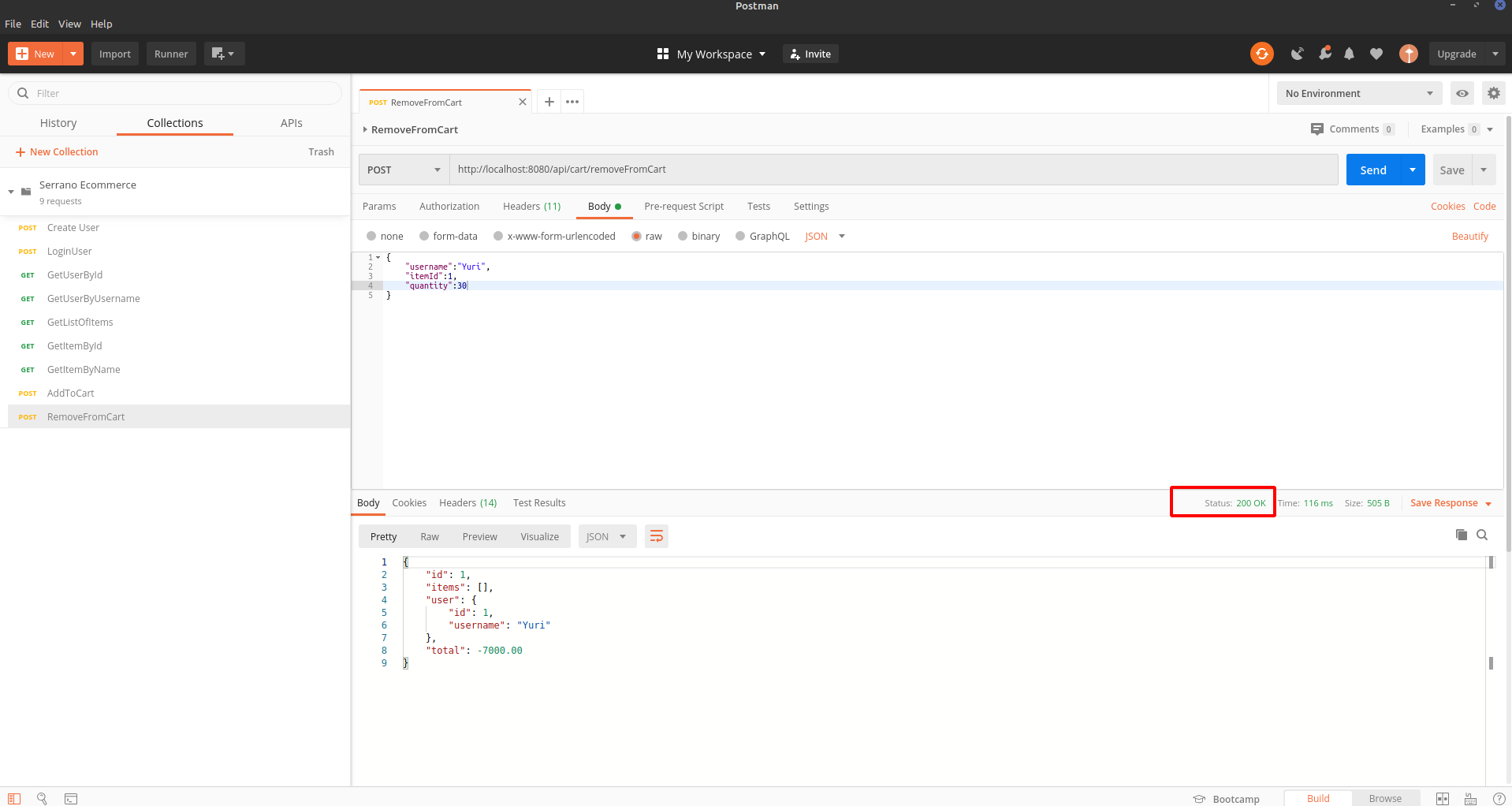Select the GraphQL body type
Image resolution: width=1512 pixels, height=806 pixels.
tap(740, 236)
